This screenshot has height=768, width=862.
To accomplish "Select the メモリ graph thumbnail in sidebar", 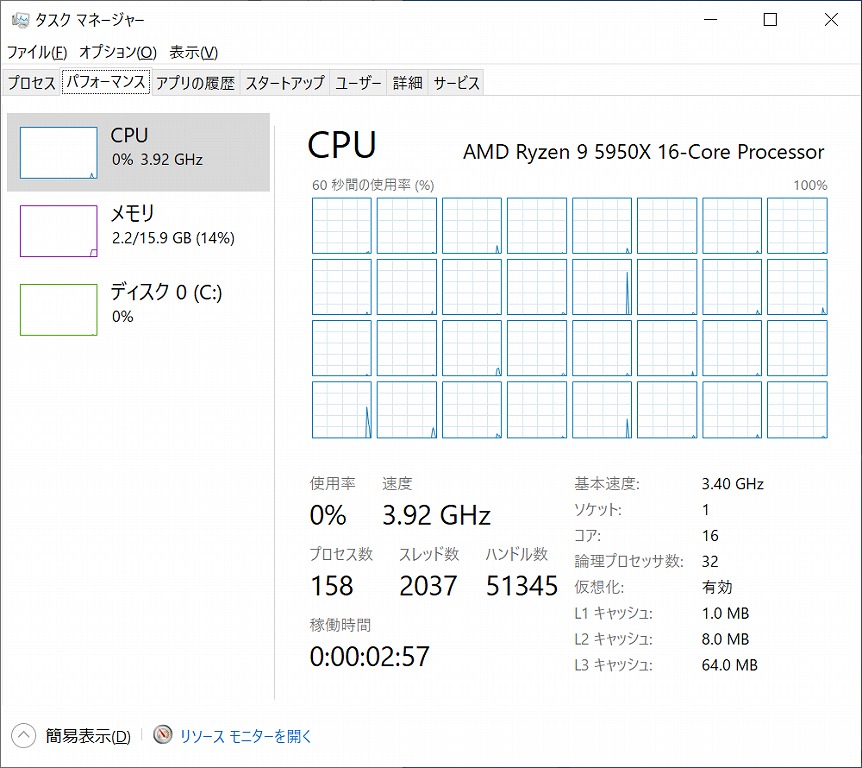I will (x=59, y=231).
